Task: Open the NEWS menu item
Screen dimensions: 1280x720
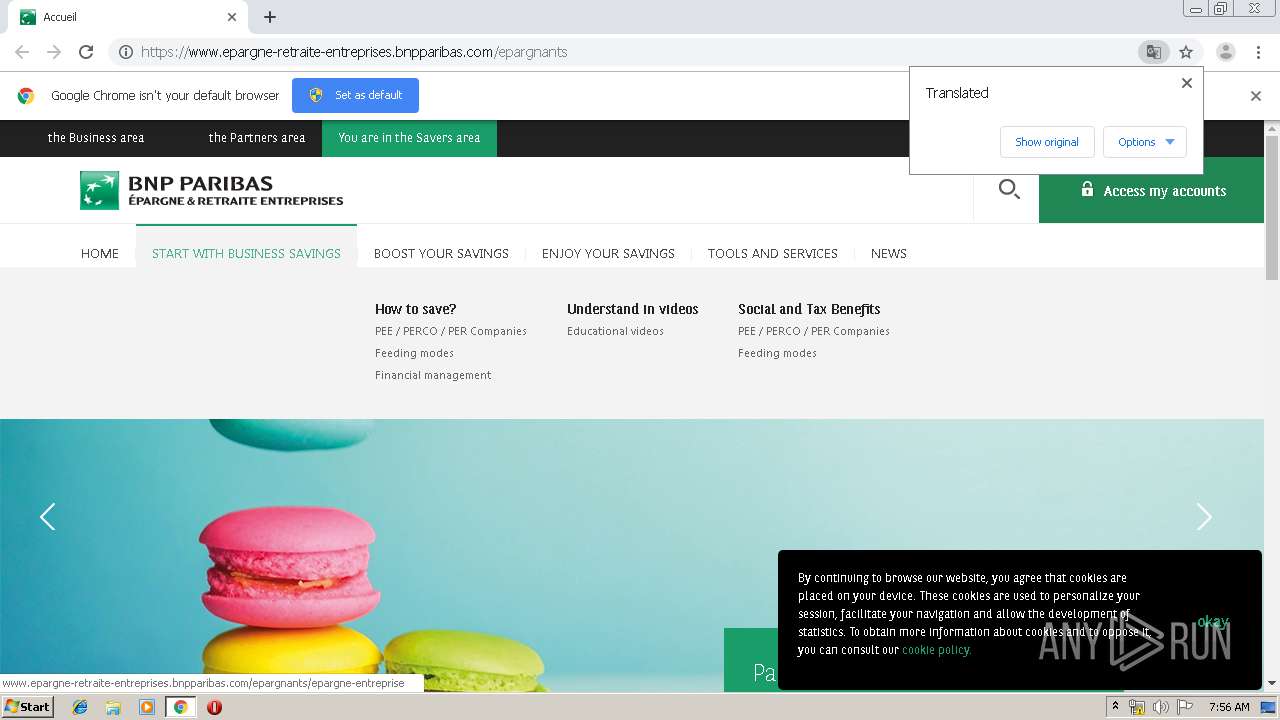Action: pos(889,254)
